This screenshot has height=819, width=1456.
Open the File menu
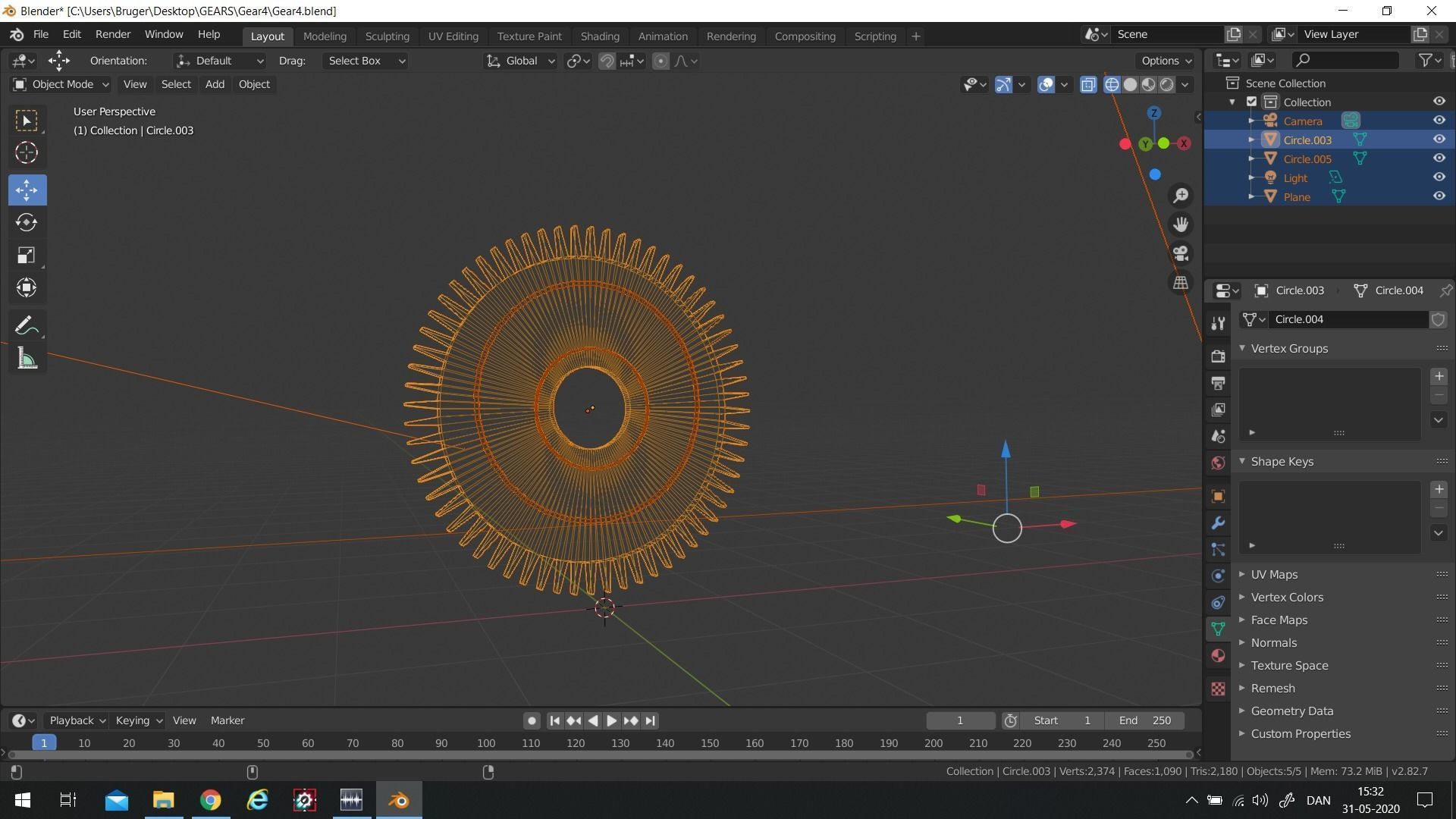[x=41, y=34]
